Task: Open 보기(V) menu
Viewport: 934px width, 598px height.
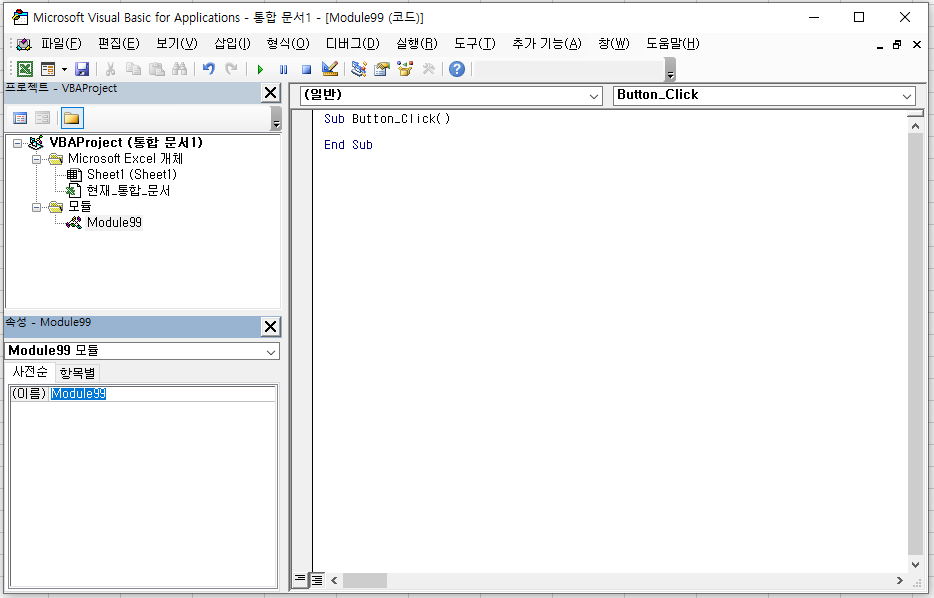Action: (x=176, y=43)
